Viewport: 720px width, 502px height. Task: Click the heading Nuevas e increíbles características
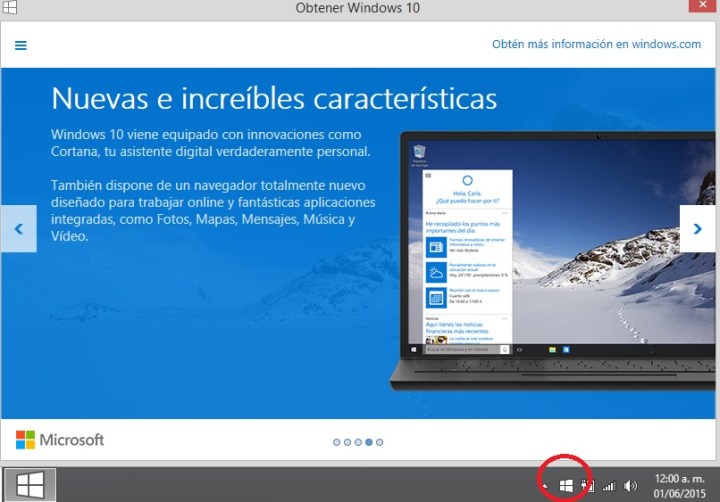(274, 98)
